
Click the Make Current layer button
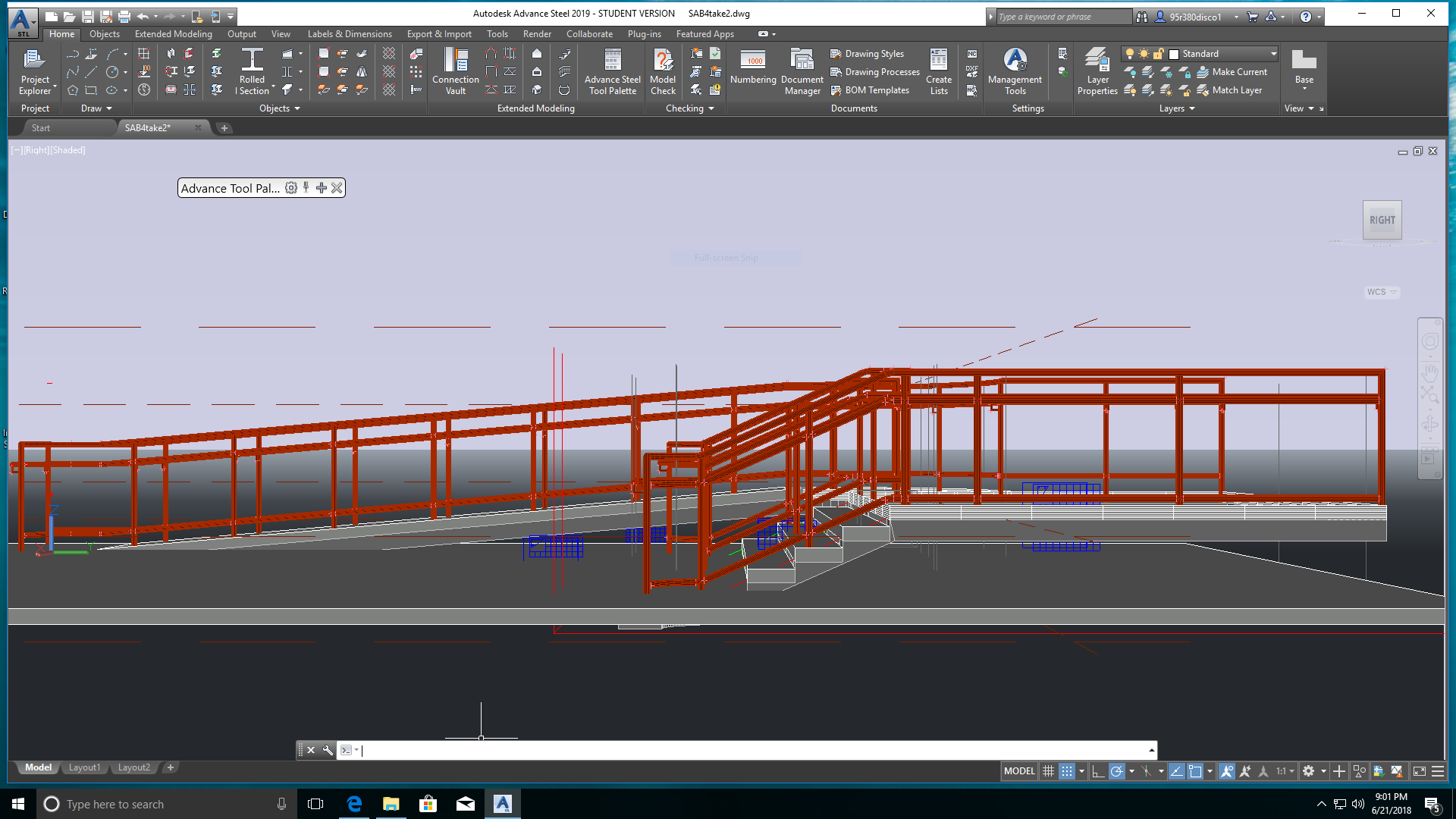pos(1234,72)
